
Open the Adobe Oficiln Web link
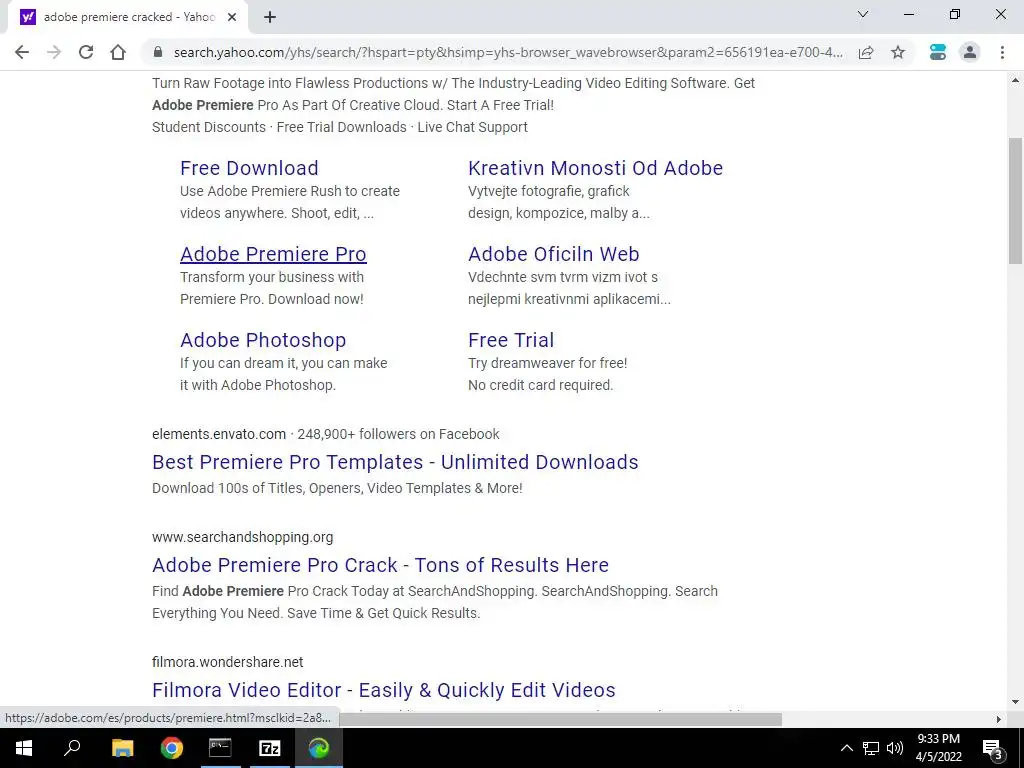click(x=554, y=254)
